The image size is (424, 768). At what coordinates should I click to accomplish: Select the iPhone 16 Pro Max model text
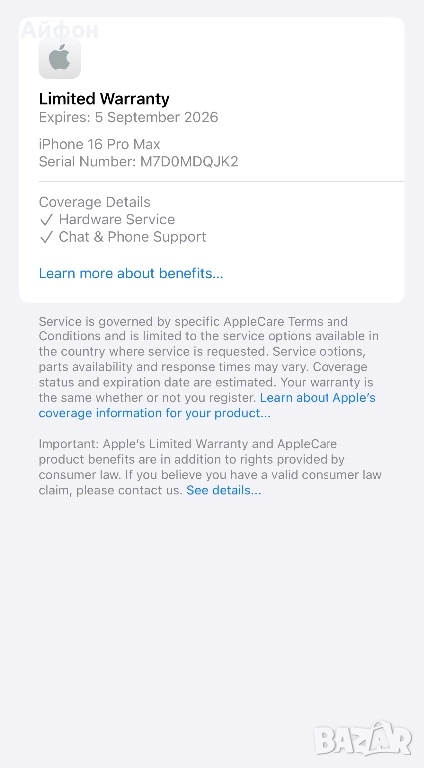tap(99, 144)
